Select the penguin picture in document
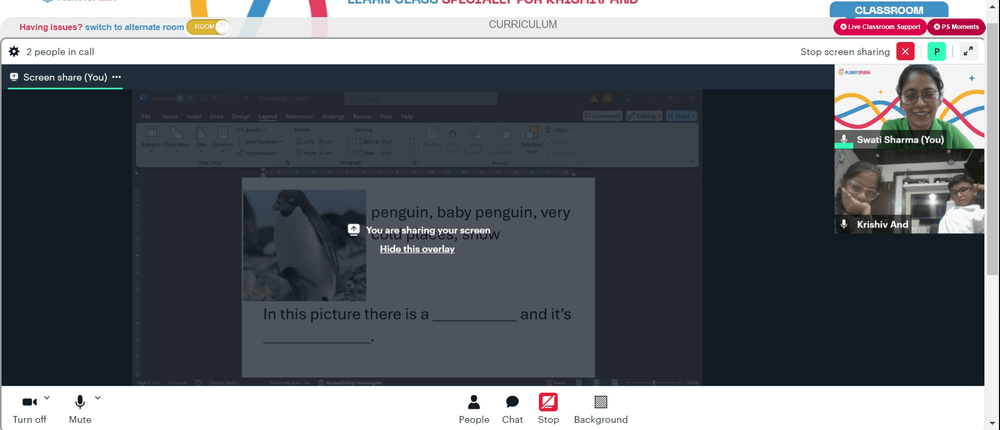The image size is (1000, 430). 305,245
